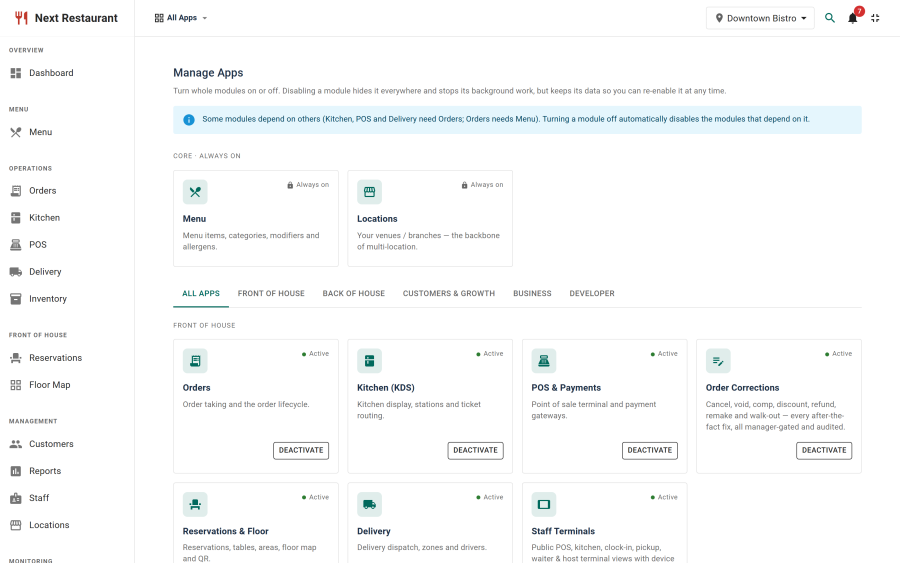Click the Orders app card icon
The width and height of the screenshot is (900, 563).
click(x=195, y=360)
